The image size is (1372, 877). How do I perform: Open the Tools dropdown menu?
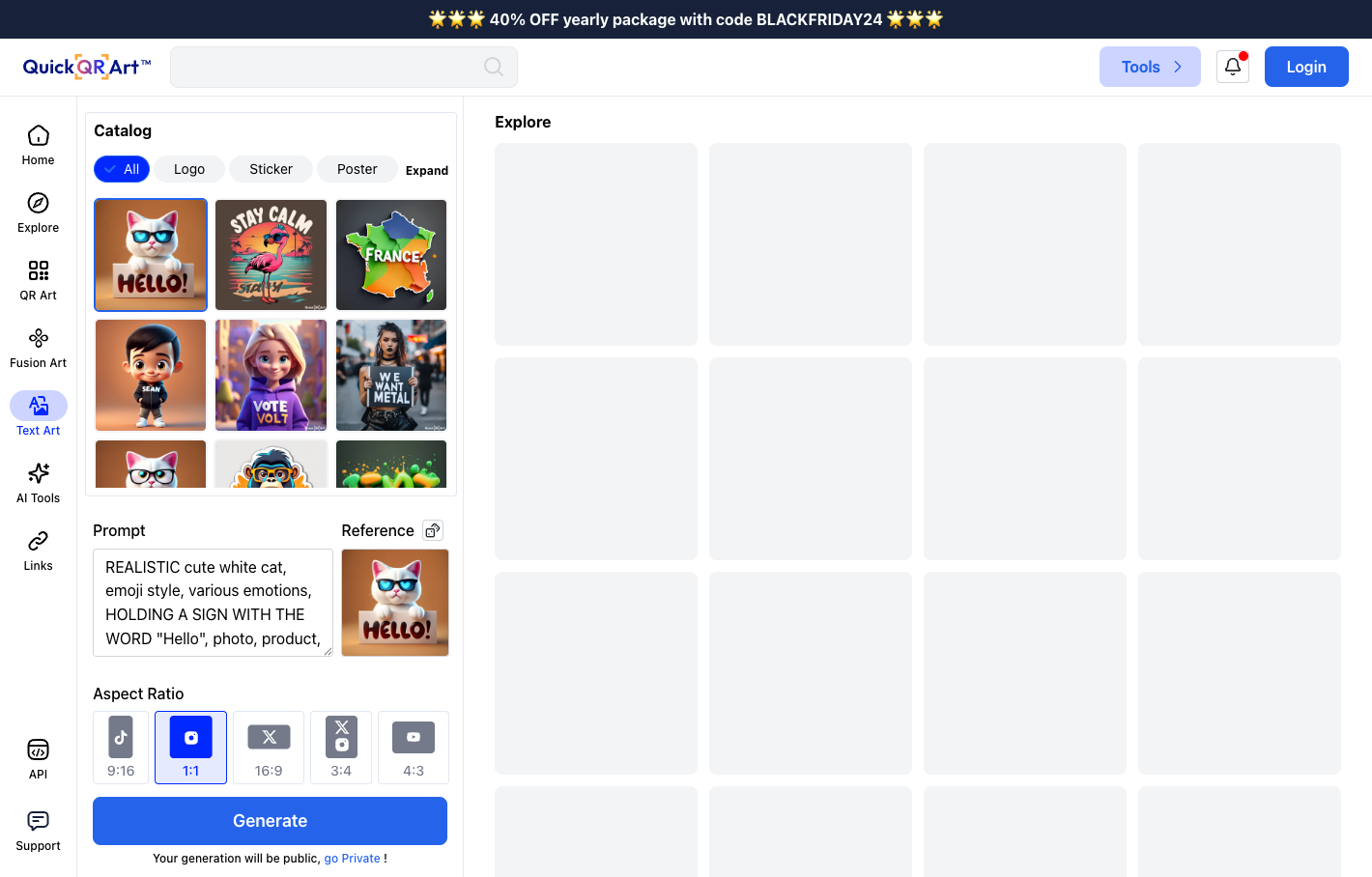click(1150, 67)
